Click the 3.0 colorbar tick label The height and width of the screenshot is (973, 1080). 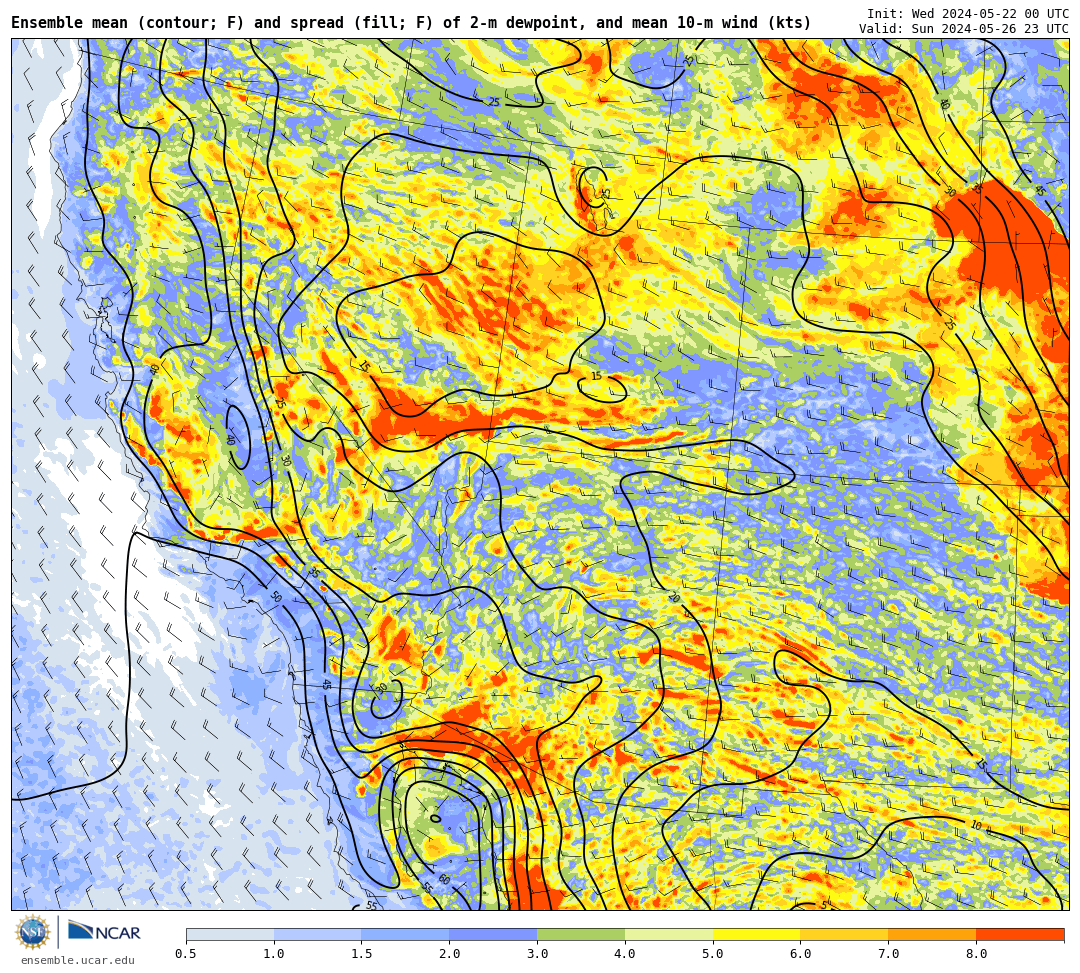pyautogui.click(x=537, y=954)
